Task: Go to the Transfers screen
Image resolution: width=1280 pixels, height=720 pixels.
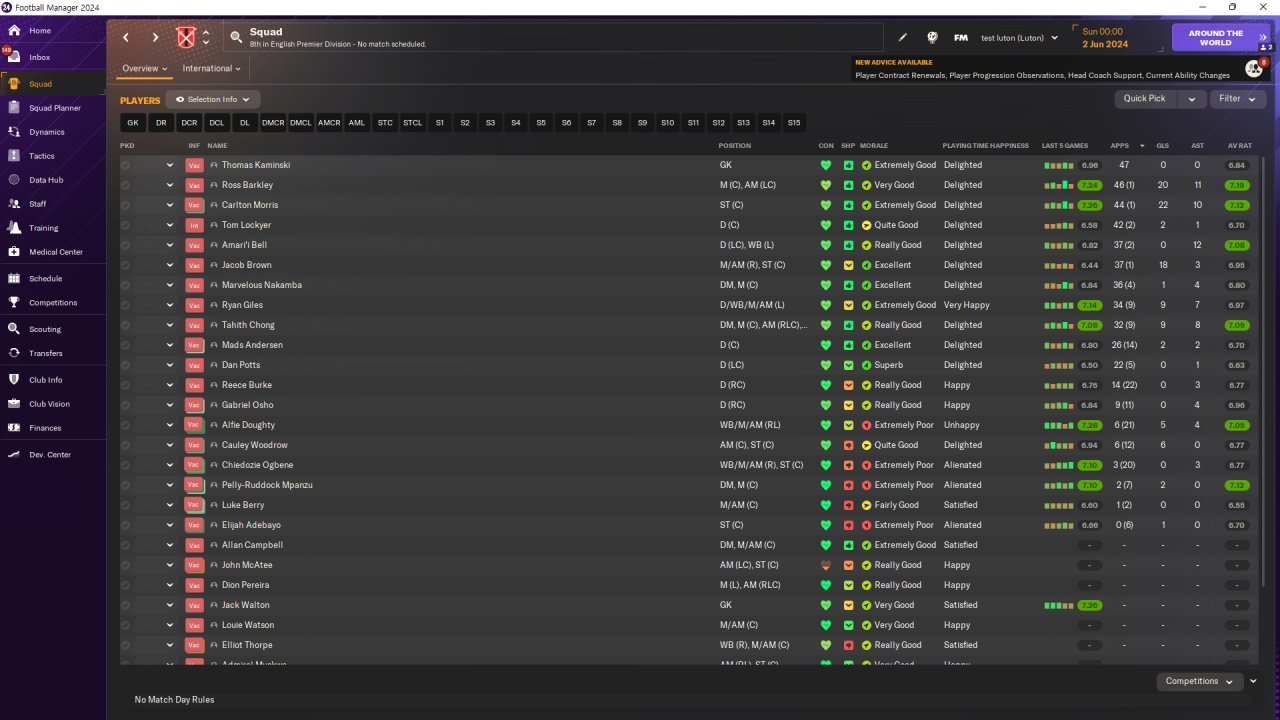Action: pos(53,353)
